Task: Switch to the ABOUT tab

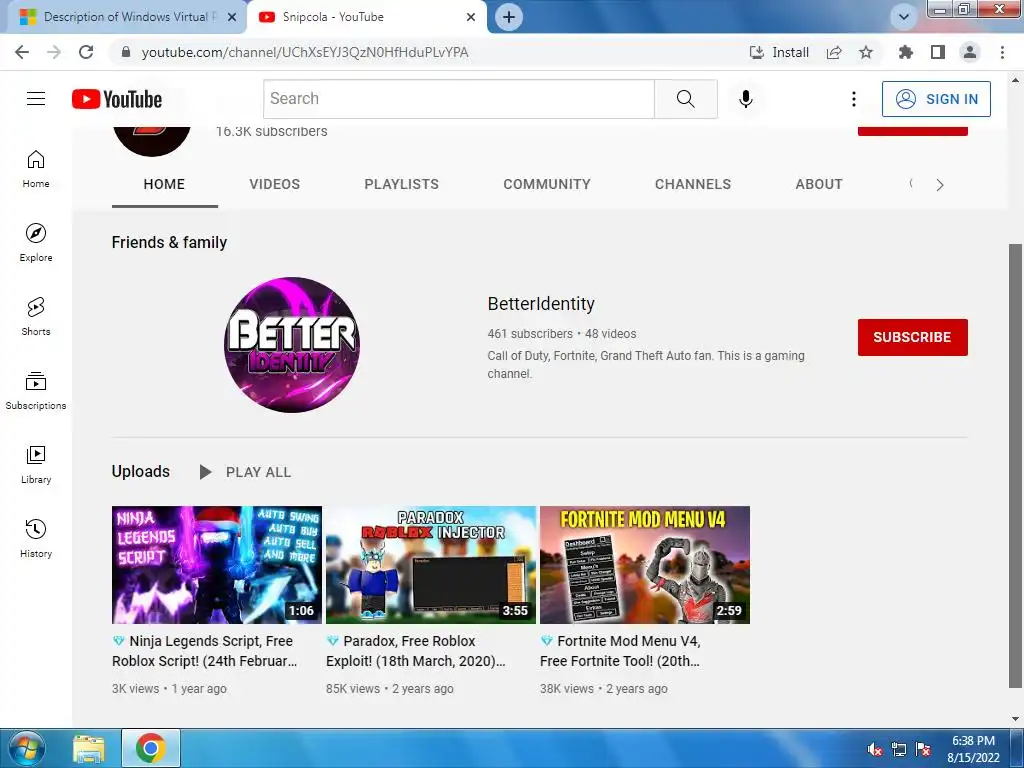Action: pyautogui.click(x=819, y=184)
